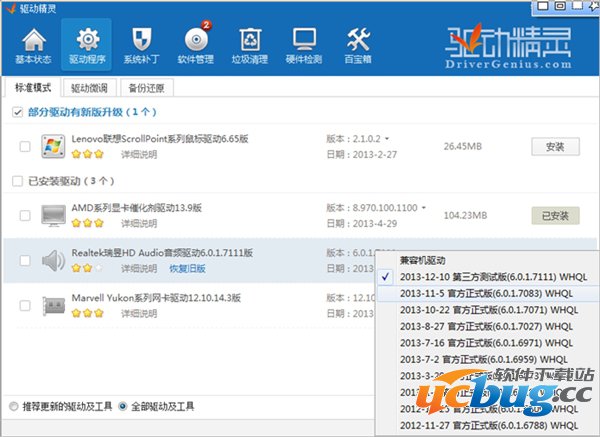Select the 推荐更新的驱动及工具 radio button

click(13, 406)
